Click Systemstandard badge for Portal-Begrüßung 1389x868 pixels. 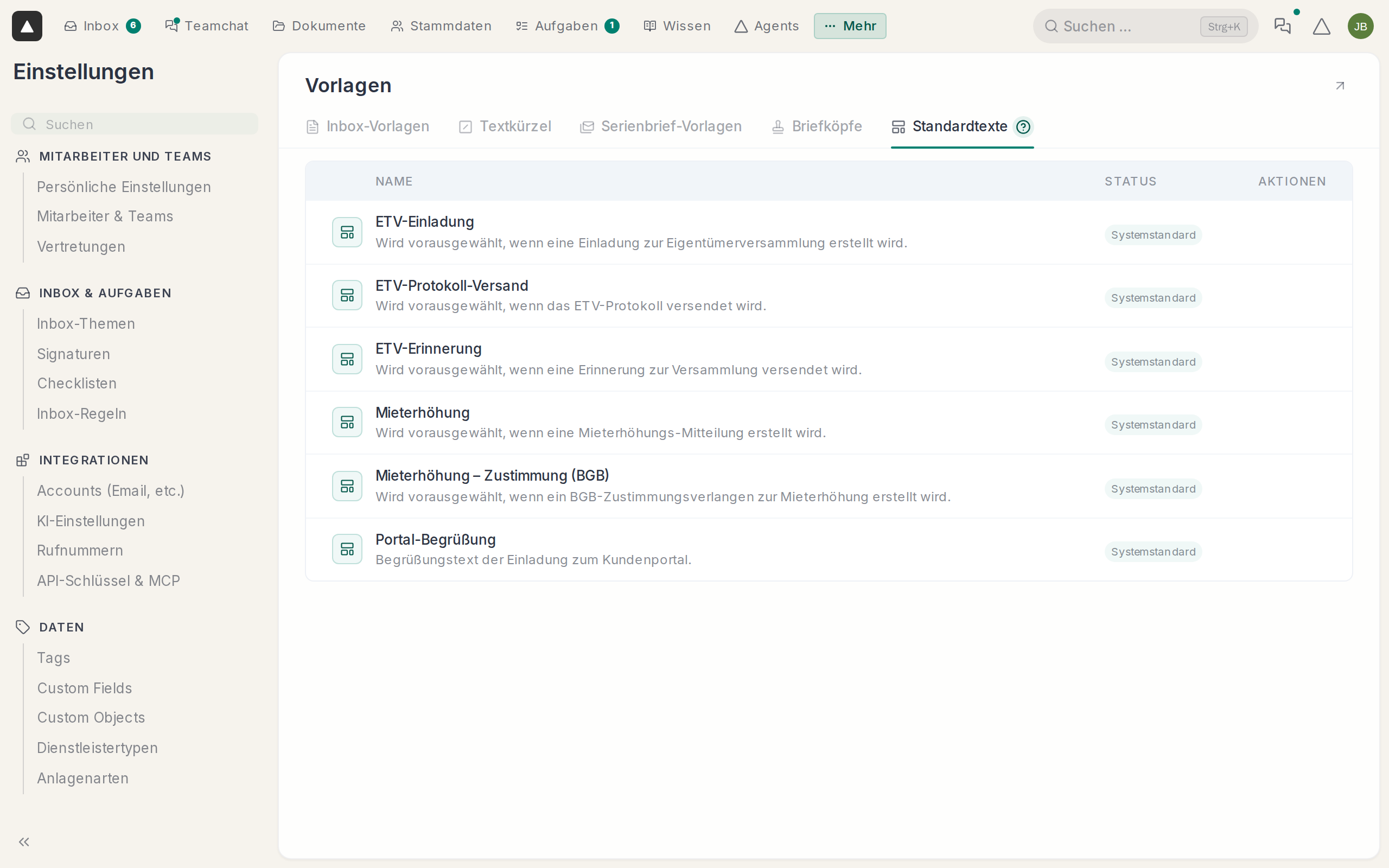1153,552
